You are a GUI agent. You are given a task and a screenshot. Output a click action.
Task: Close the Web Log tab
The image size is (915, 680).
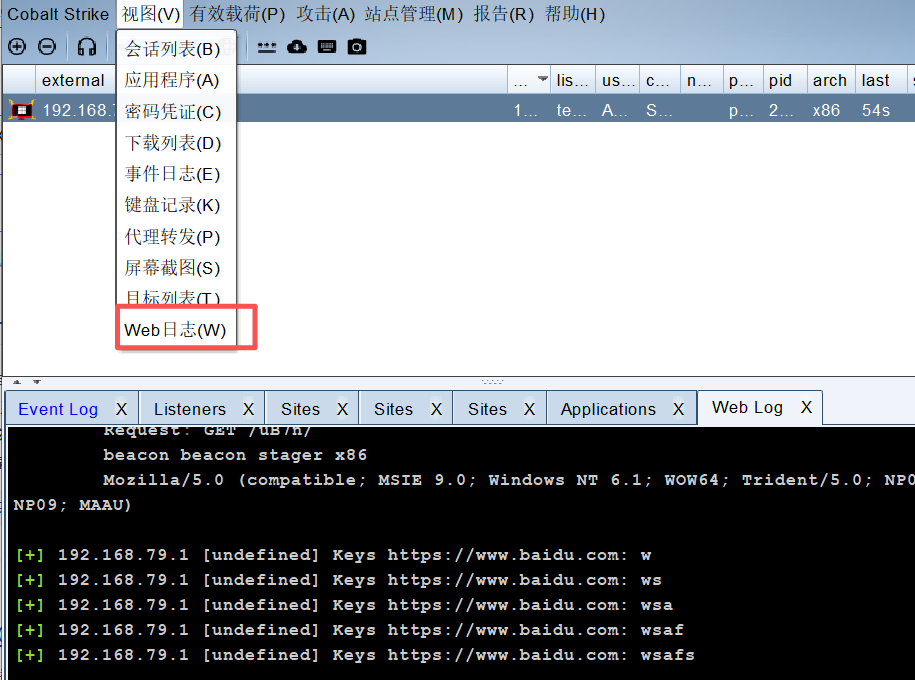pyautogui.click(x=806, y=407)
